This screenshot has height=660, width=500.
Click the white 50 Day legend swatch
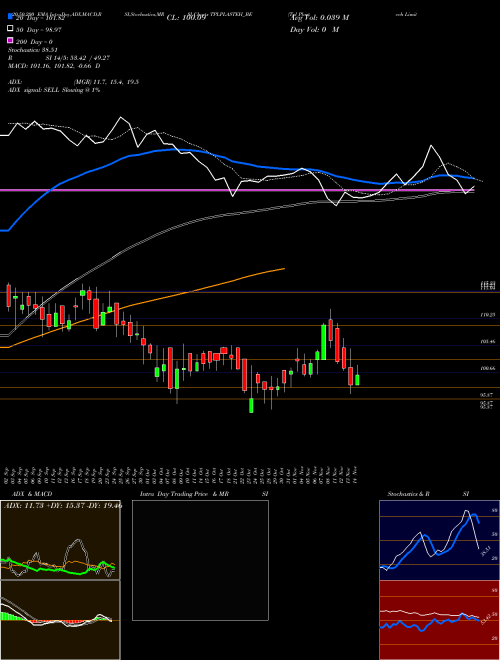(10, 29)
